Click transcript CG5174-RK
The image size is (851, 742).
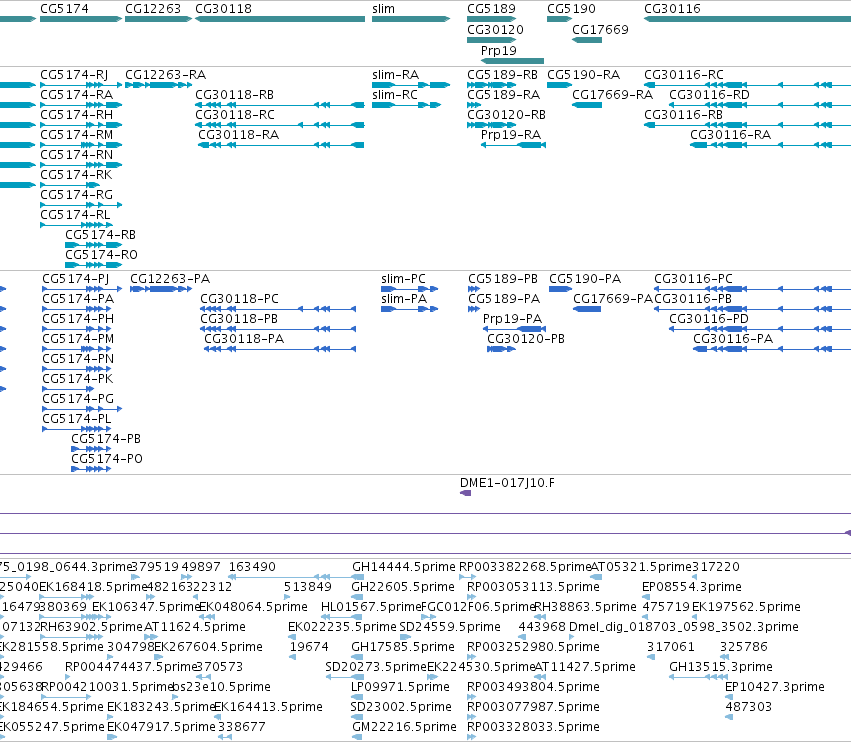pos(76,175)
